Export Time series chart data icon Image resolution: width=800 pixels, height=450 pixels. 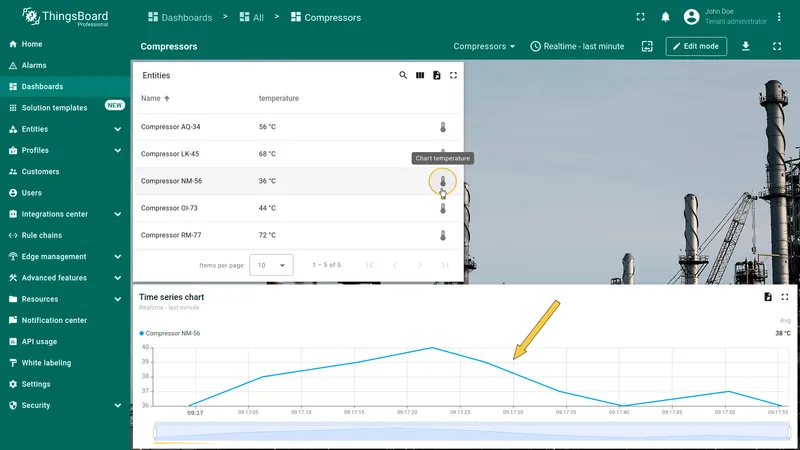pos(768,297)
